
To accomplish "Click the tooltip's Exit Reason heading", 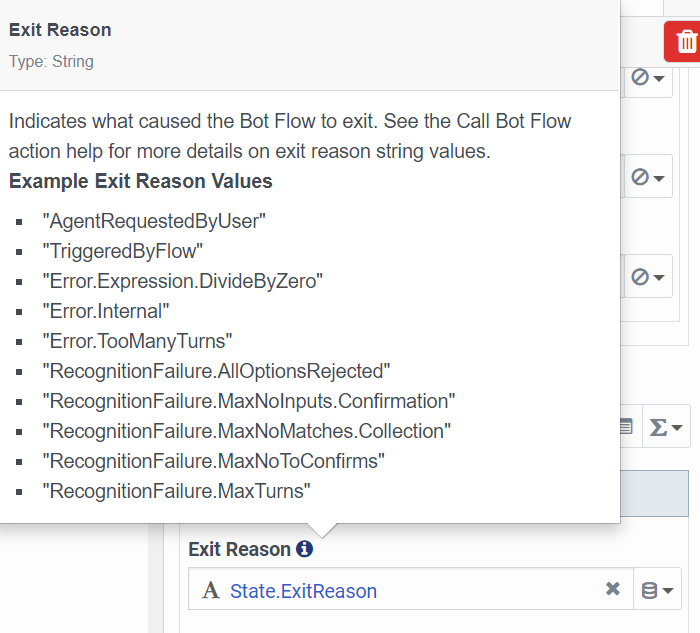I will (60, 30).
